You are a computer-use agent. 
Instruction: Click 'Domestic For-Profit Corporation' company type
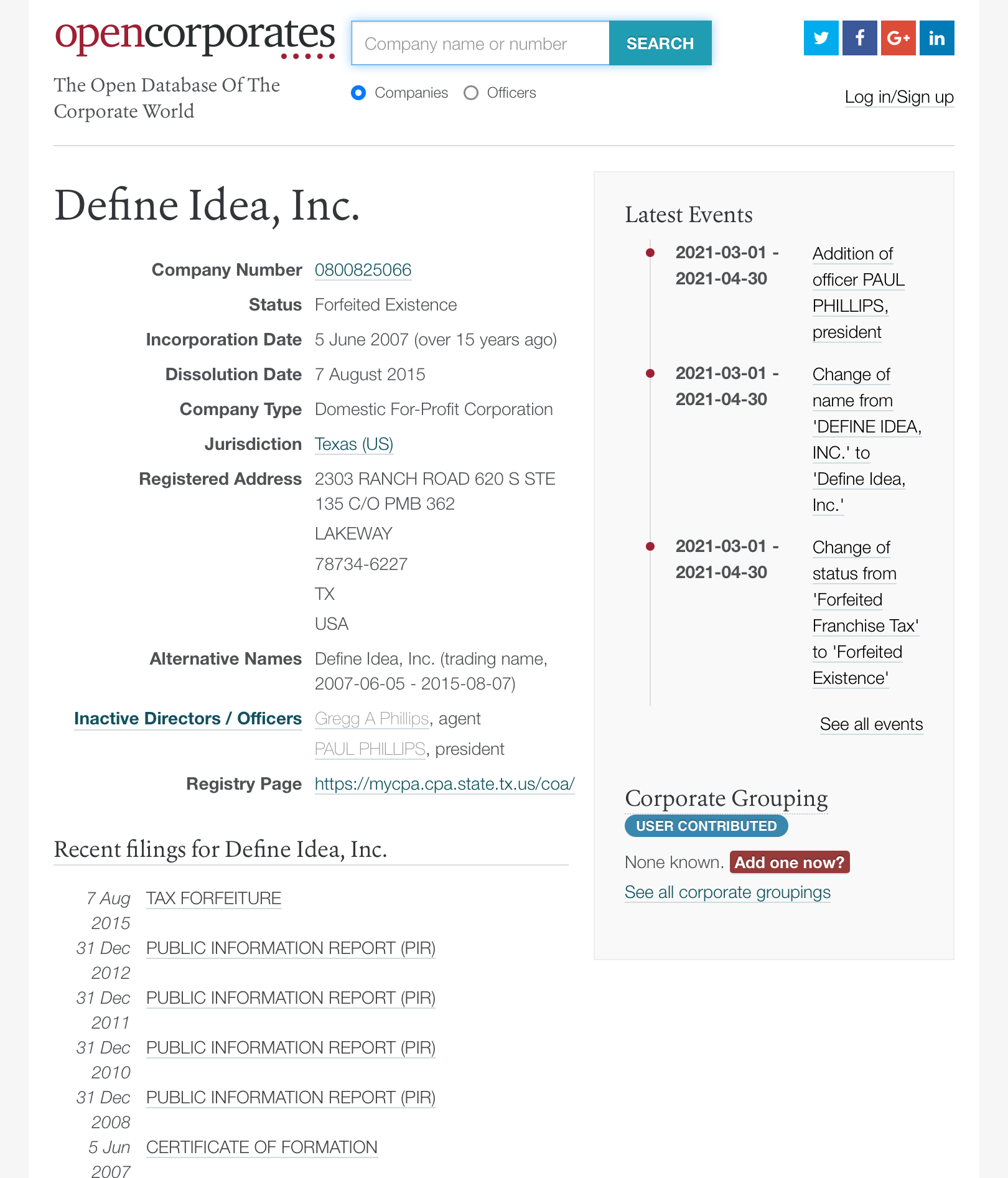[434, 409]
